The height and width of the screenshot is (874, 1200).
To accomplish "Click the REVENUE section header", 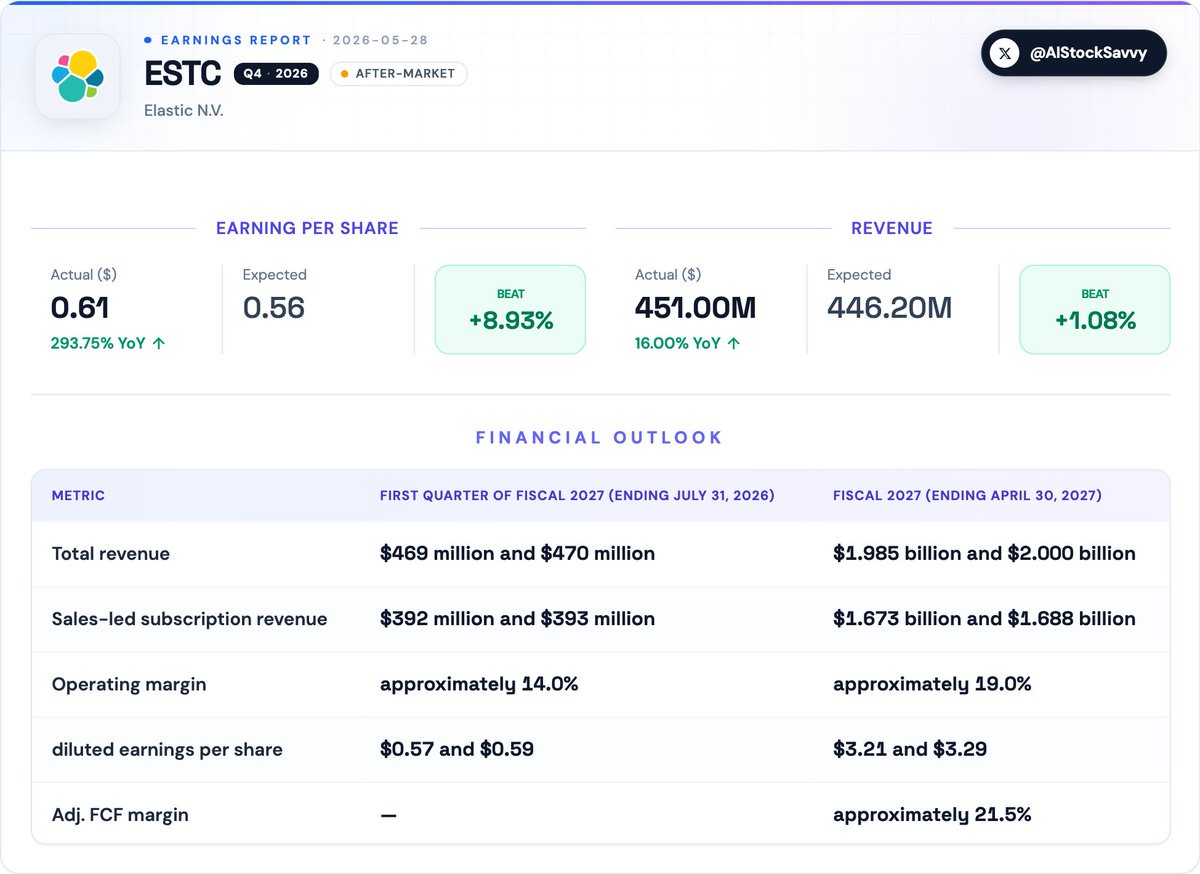I will pyautogui.click(x=892, y=228).
